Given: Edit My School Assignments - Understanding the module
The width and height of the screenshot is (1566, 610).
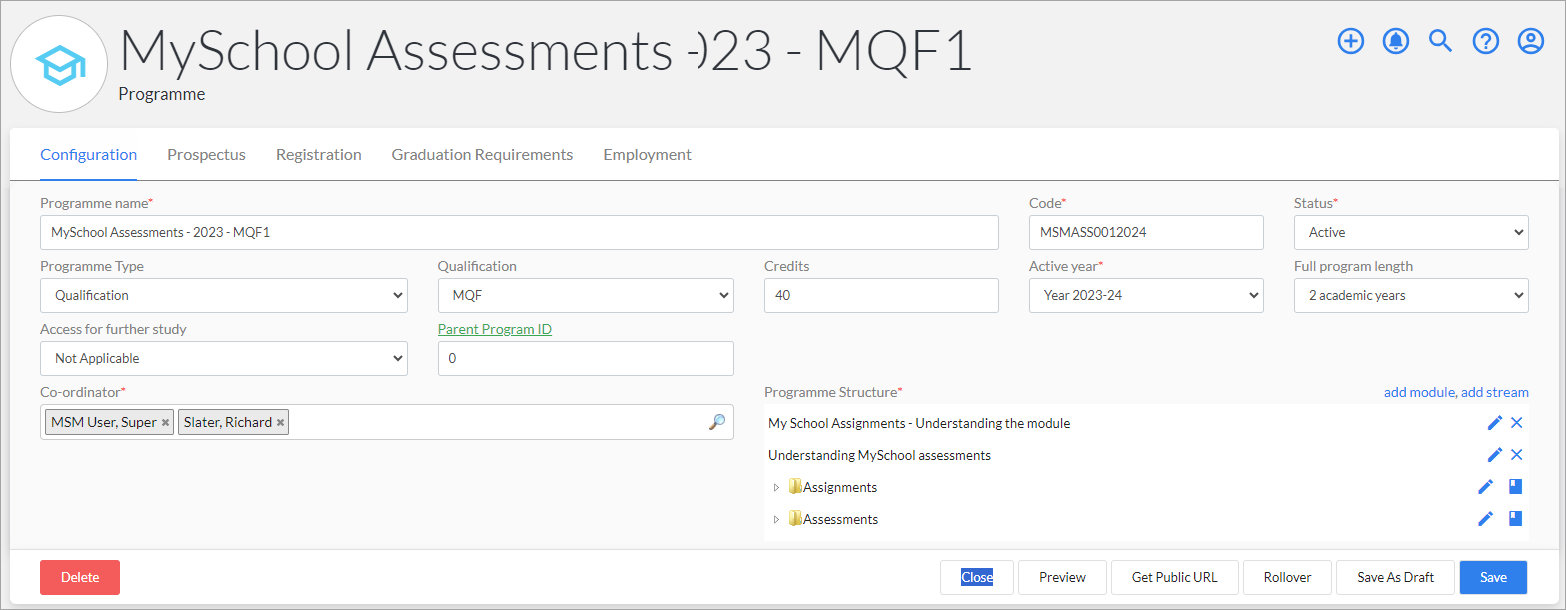Looking at the screenshot, I should coord(1495,423).
